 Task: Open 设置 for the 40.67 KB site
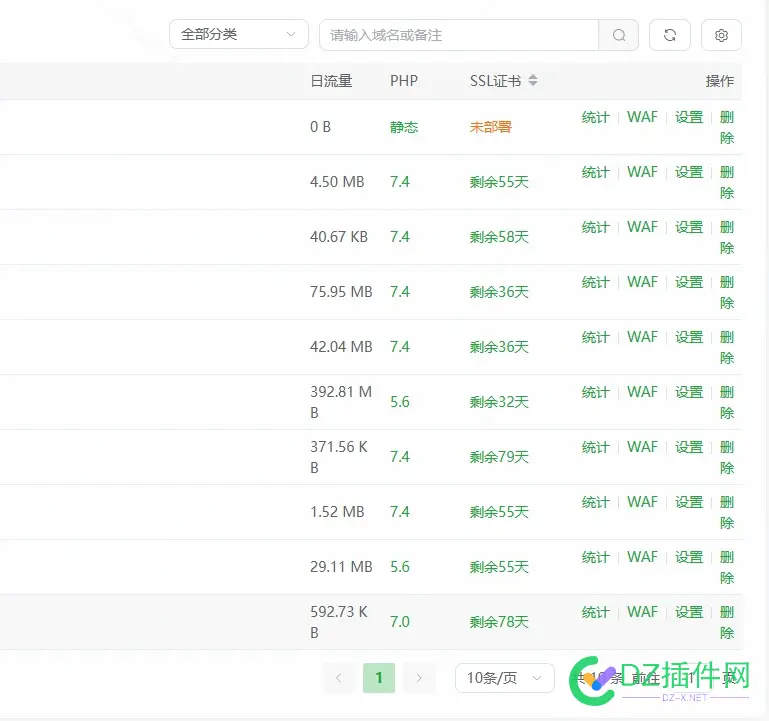(689, 227)
